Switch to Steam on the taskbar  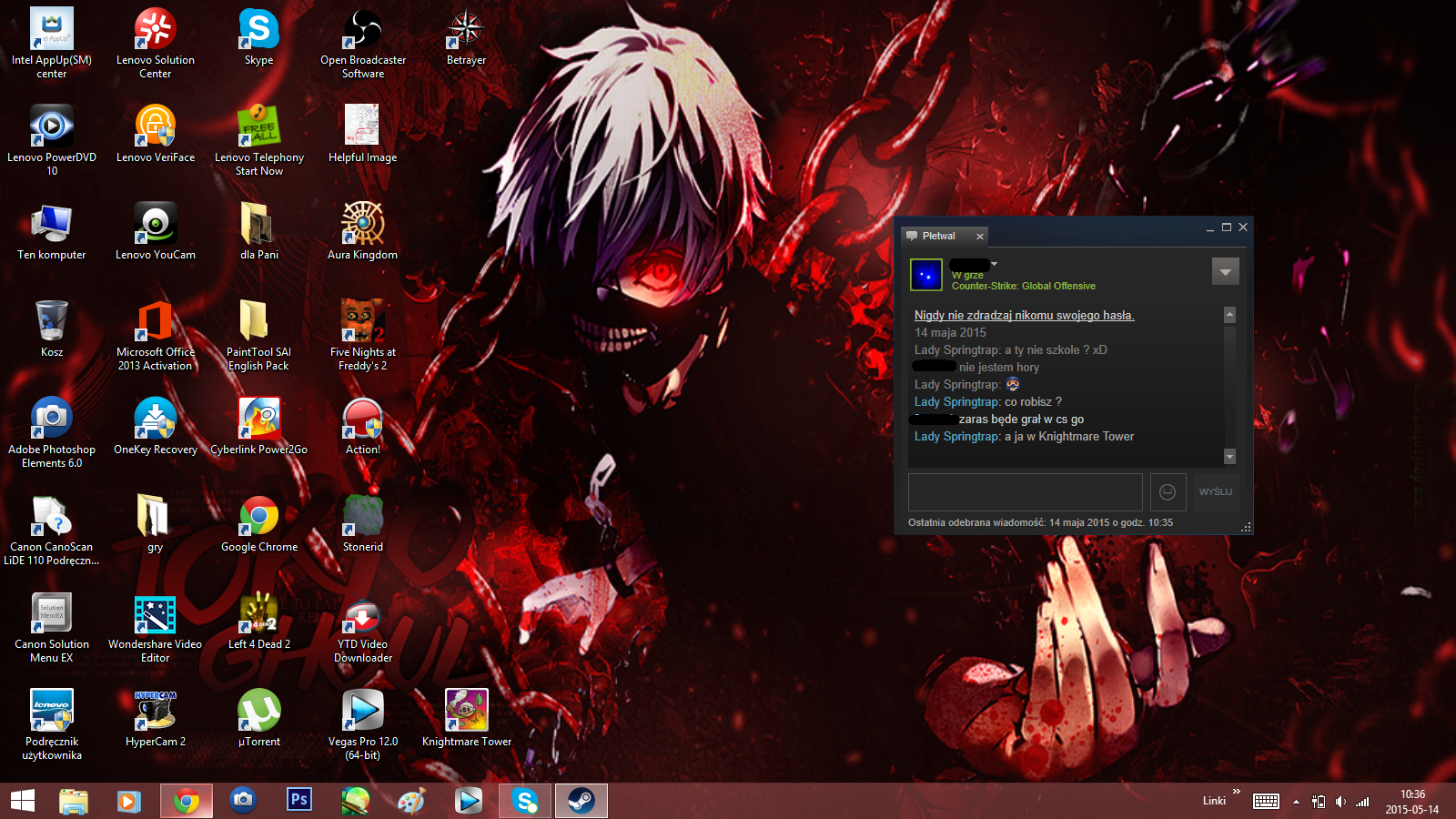click(581, 801)
